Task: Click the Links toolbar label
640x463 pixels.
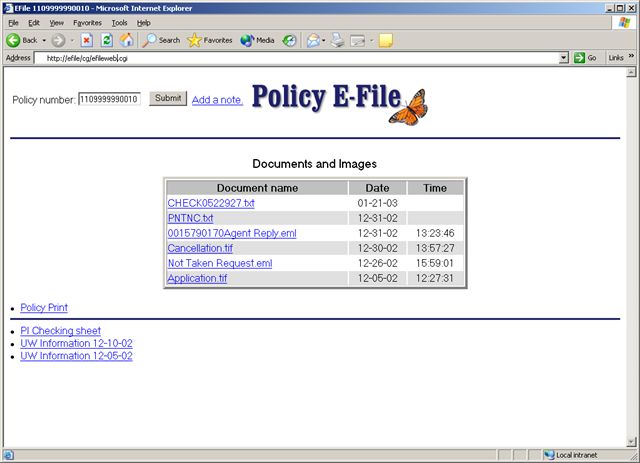Action: pyautogui.click(x=616, y=58)
